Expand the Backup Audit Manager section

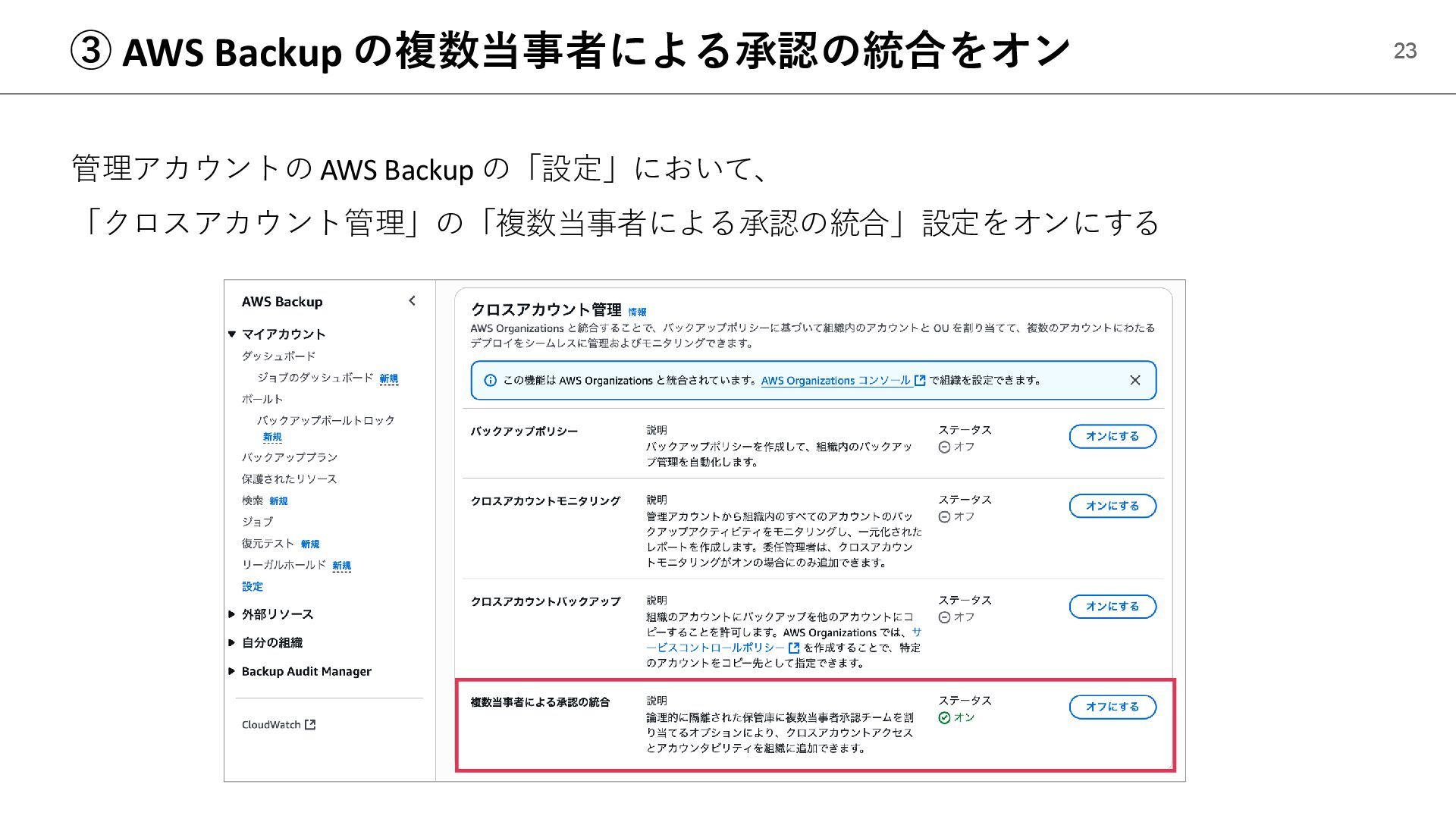[x=232, y=671]
